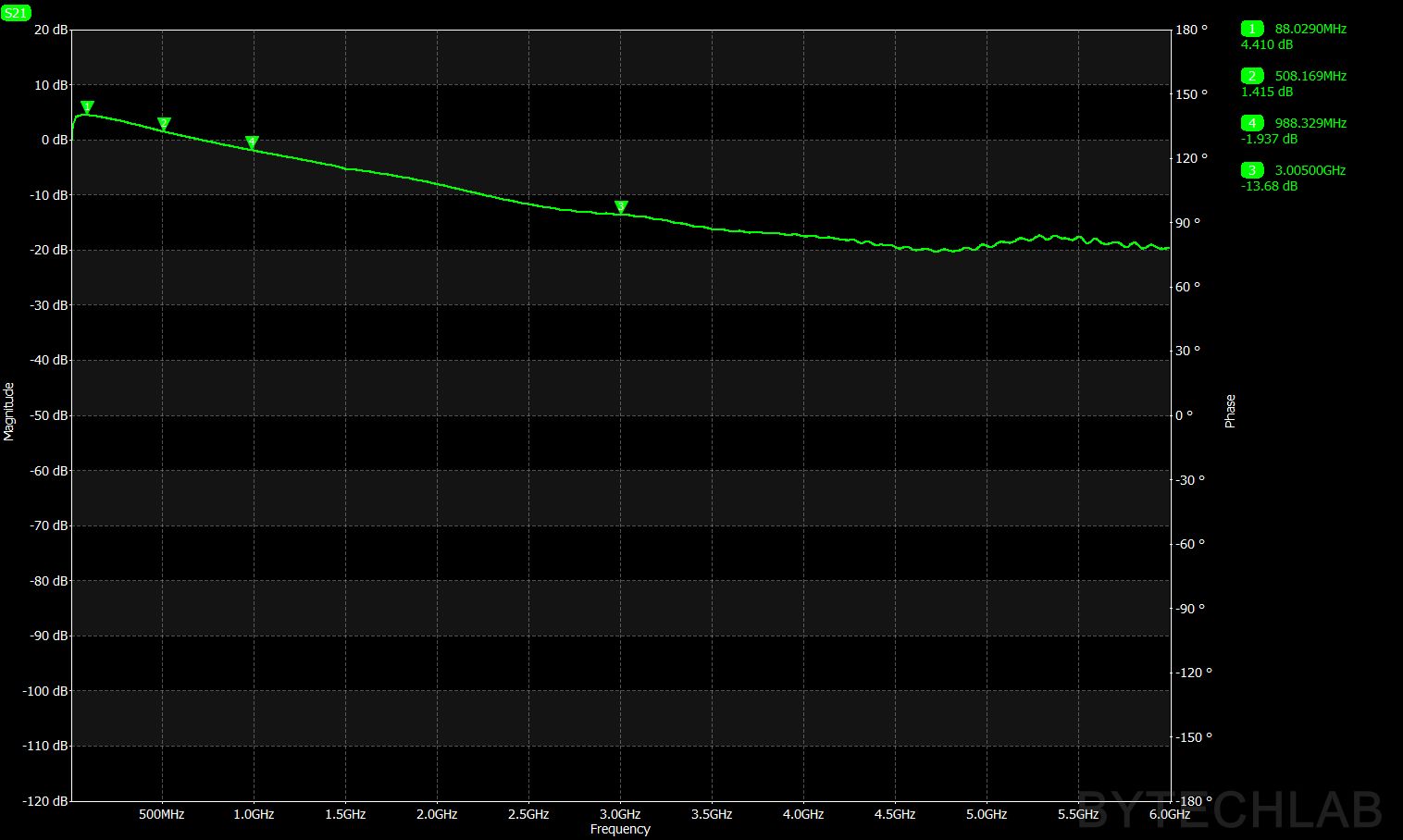Click the Magnitude axis title
The image size is (1403, 840).
[x=9, y=412]
